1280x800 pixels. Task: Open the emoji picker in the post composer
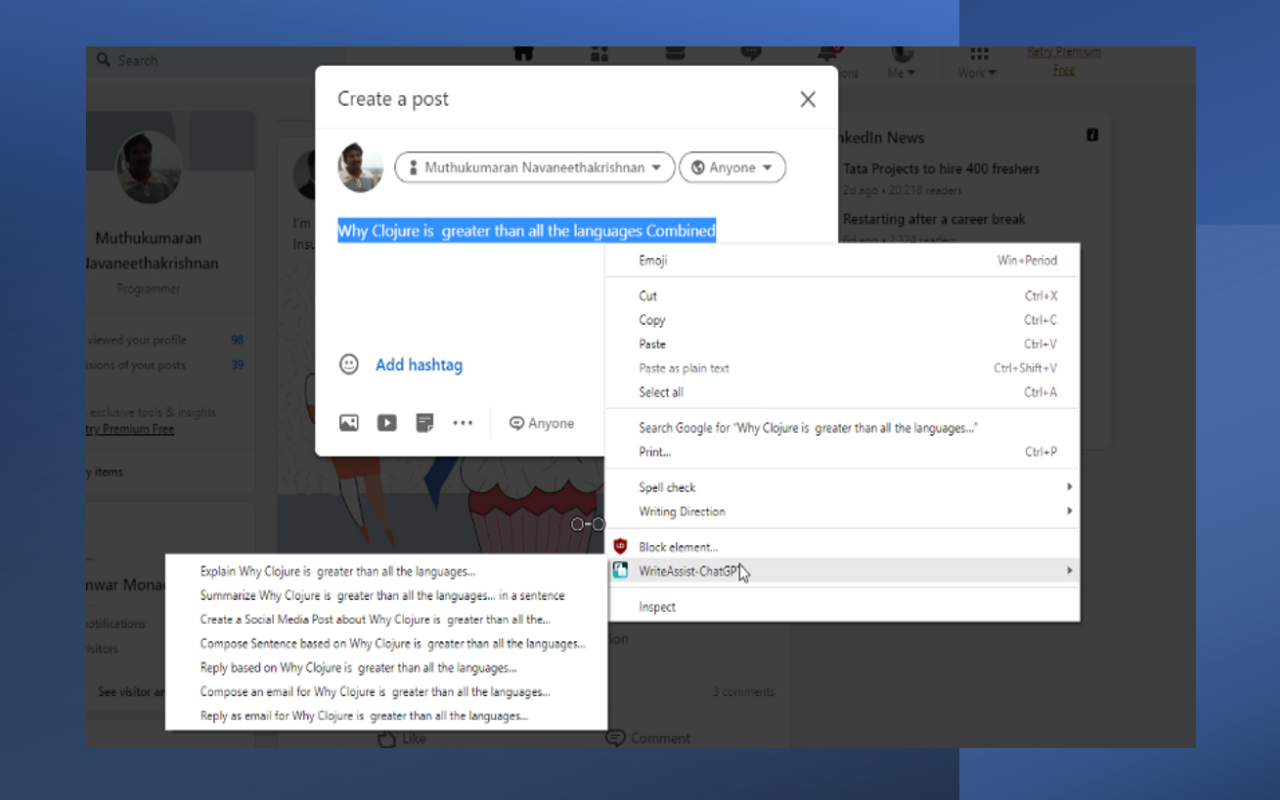tap(349, 364)
